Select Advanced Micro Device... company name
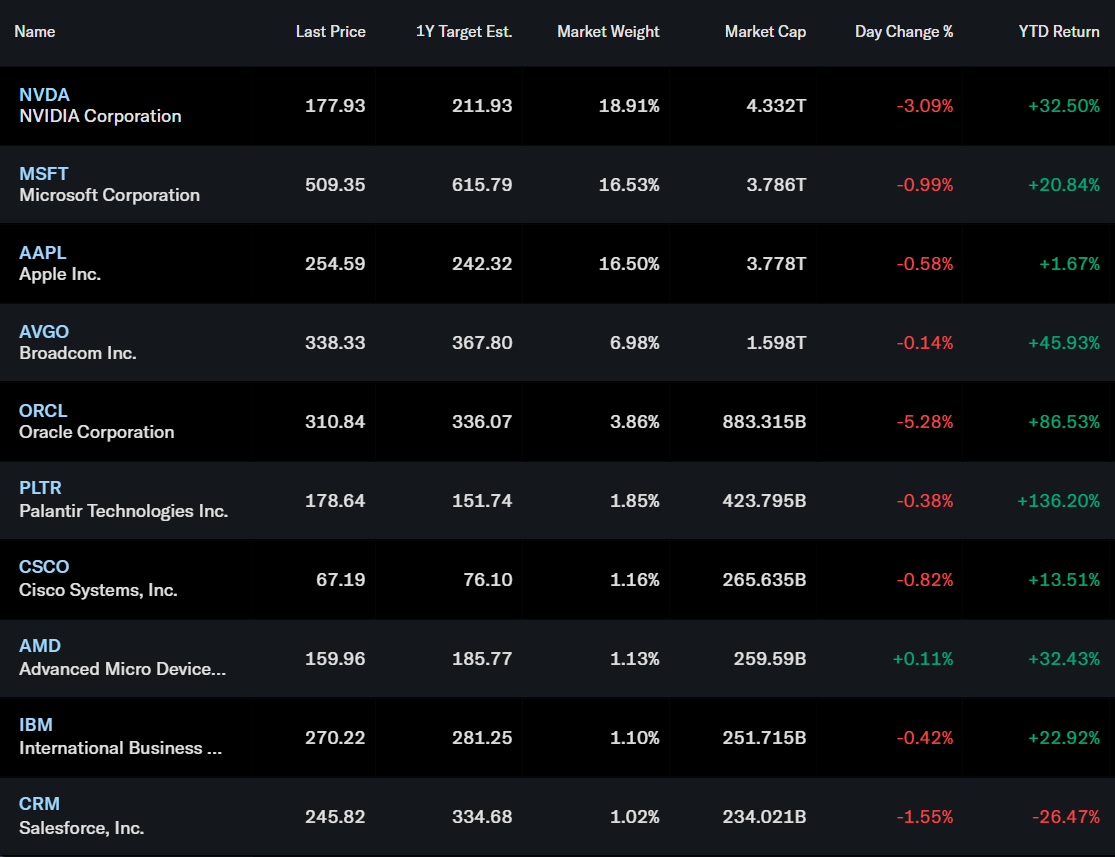The image size is (1115, 857). pyautogui.click(x=122, y=669)
